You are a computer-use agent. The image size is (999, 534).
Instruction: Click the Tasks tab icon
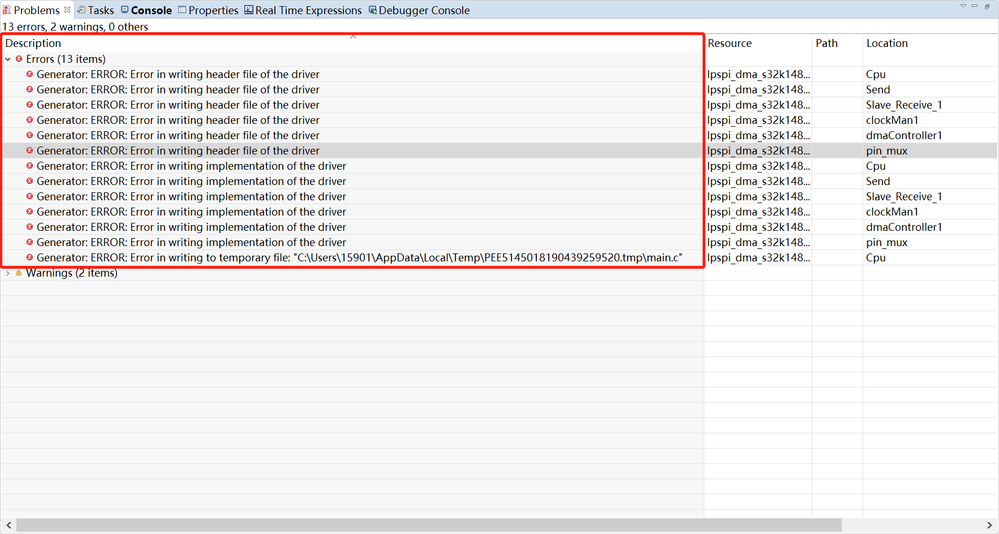(82, 10)
